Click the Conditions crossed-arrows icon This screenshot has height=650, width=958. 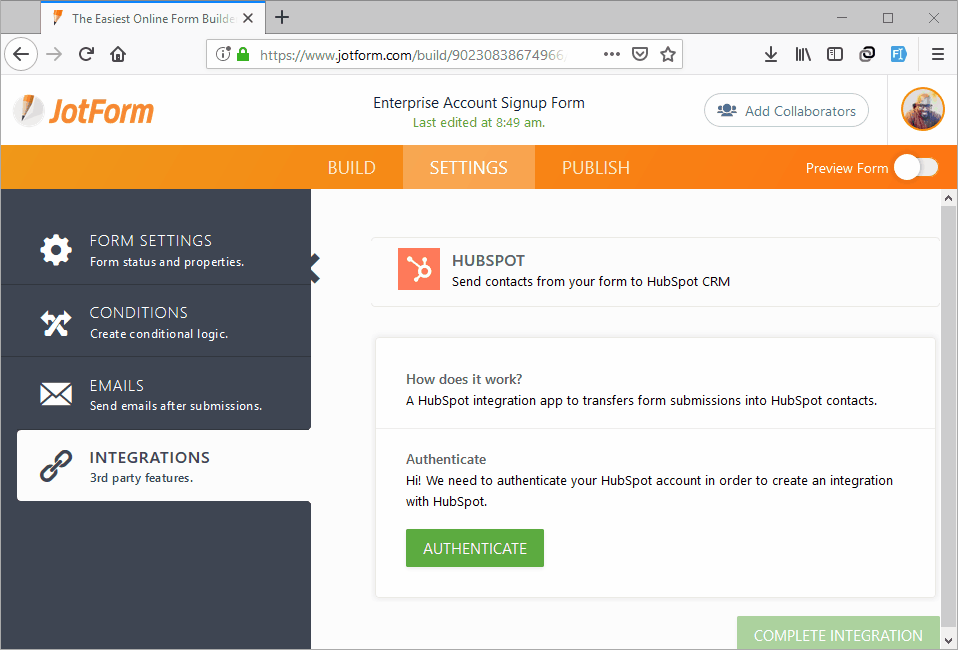pyautogui.click(x=56, y=323)
